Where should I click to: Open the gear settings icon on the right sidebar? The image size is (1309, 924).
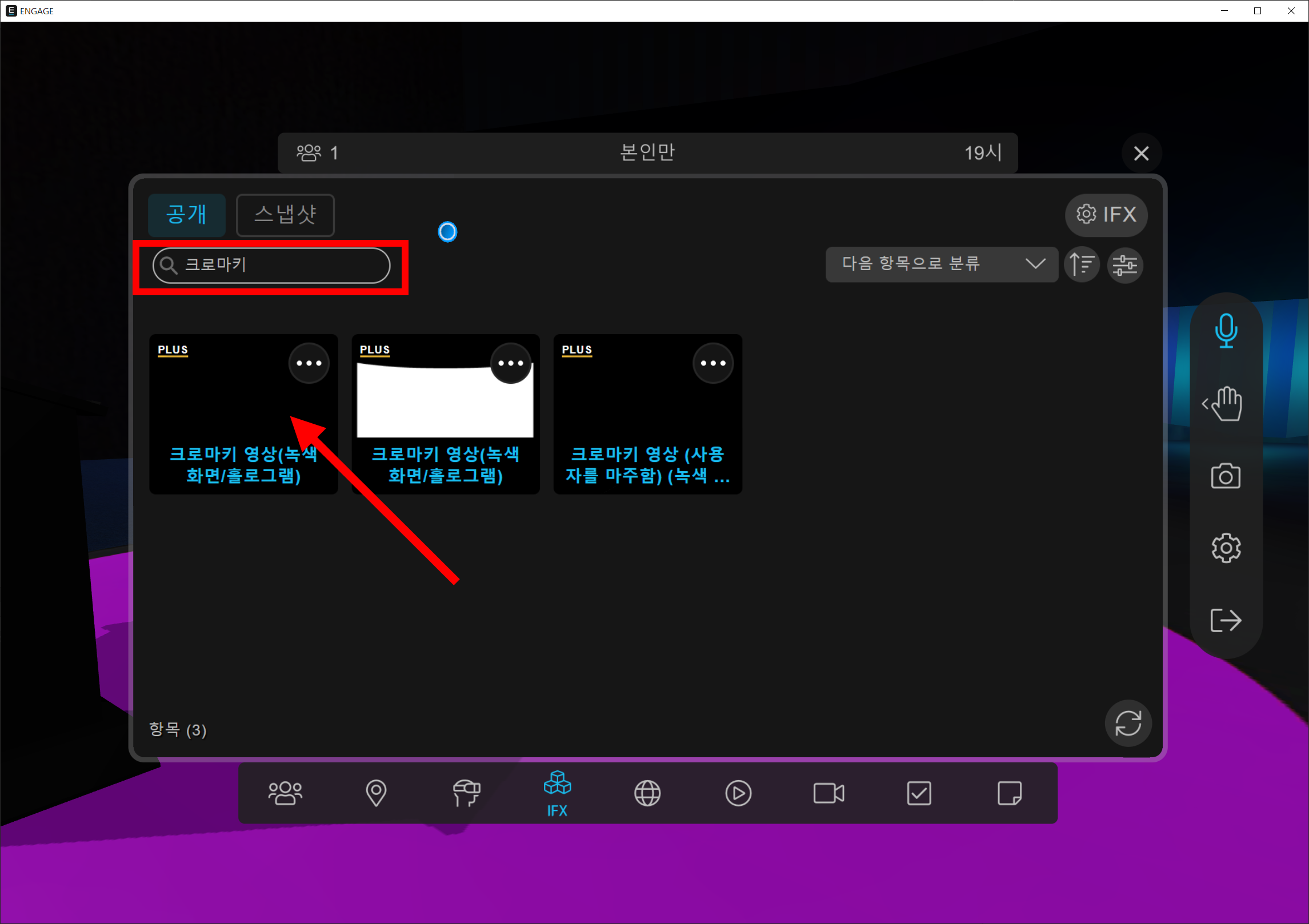click(x=1226, y=548)
